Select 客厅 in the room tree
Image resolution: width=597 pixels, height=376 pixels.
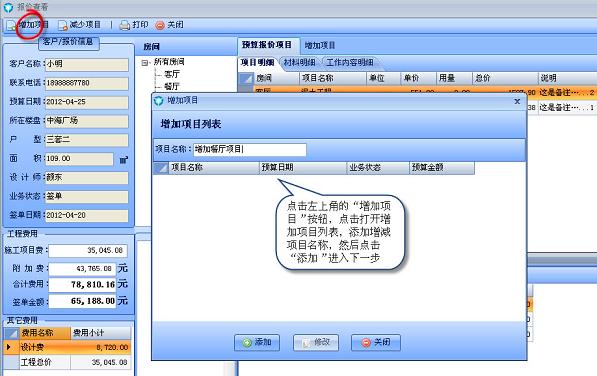tap(172, 74)
